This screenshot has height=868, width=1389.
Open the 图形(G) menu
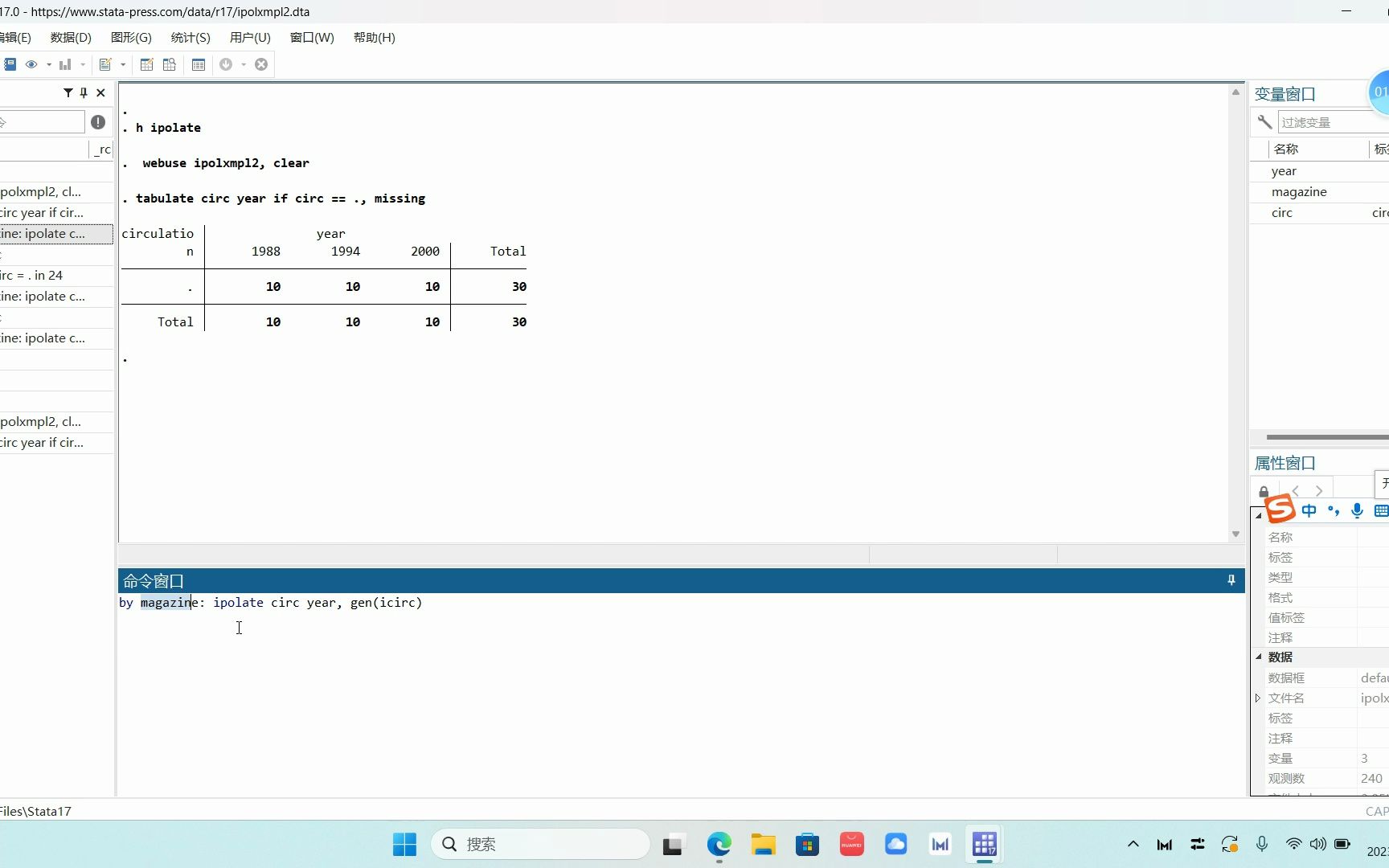tap(131, 38)
